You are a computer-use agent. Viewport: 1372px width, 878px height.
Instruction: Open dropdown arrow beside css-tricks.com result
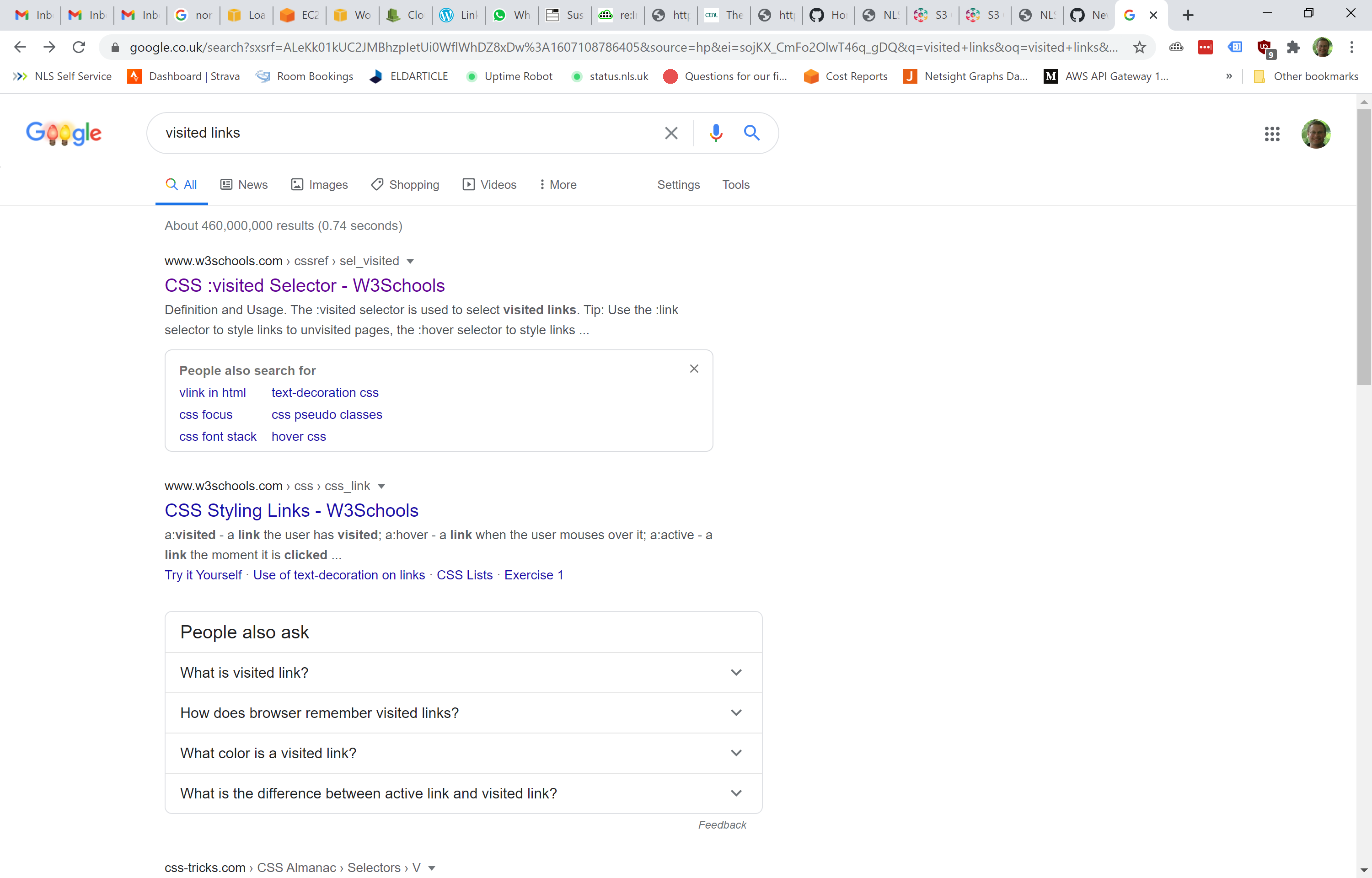coord(431,868)
